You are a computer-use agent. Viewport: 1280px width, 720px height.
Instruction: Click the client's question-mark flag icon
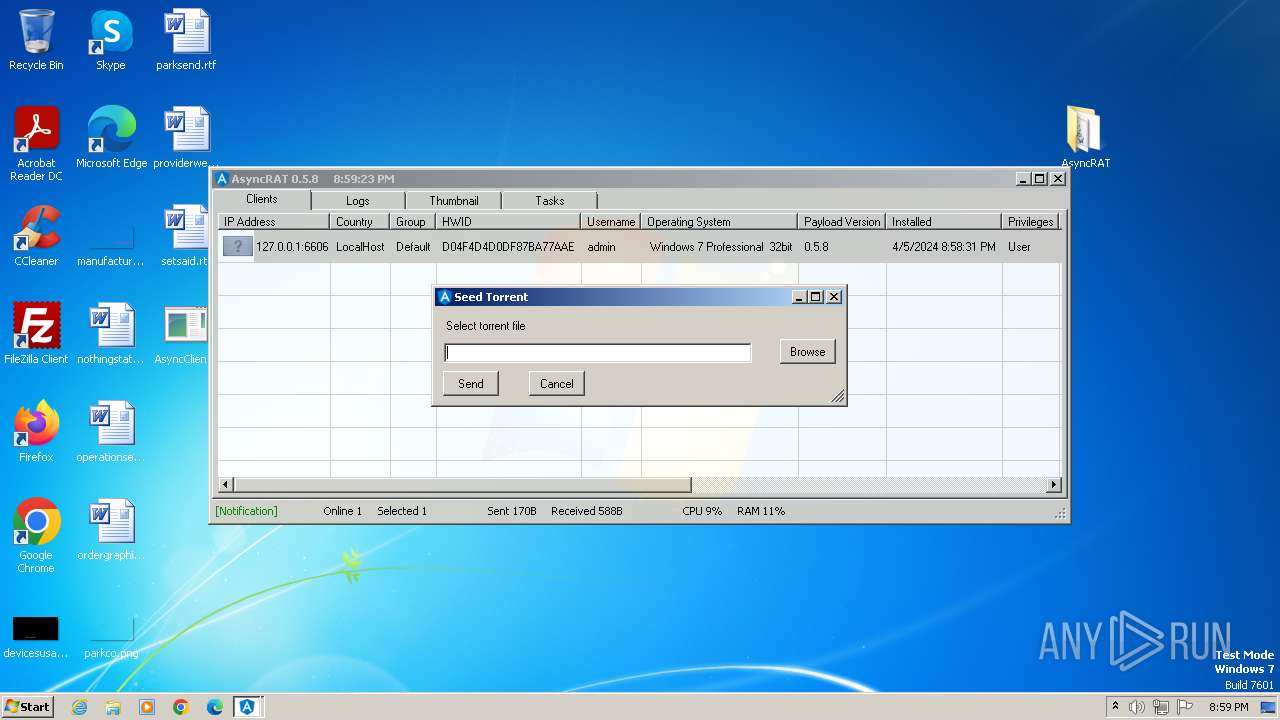tap(237, 246)
